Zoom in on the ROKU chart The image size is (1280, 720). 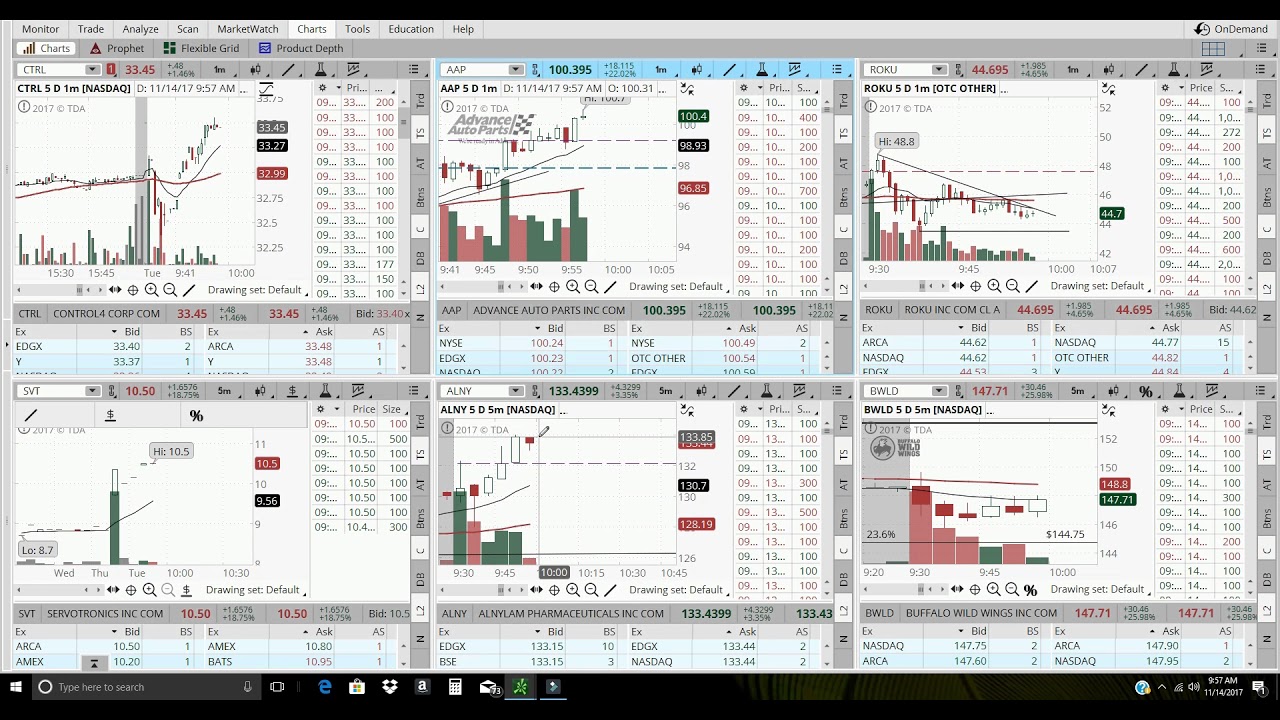(993, 286)
